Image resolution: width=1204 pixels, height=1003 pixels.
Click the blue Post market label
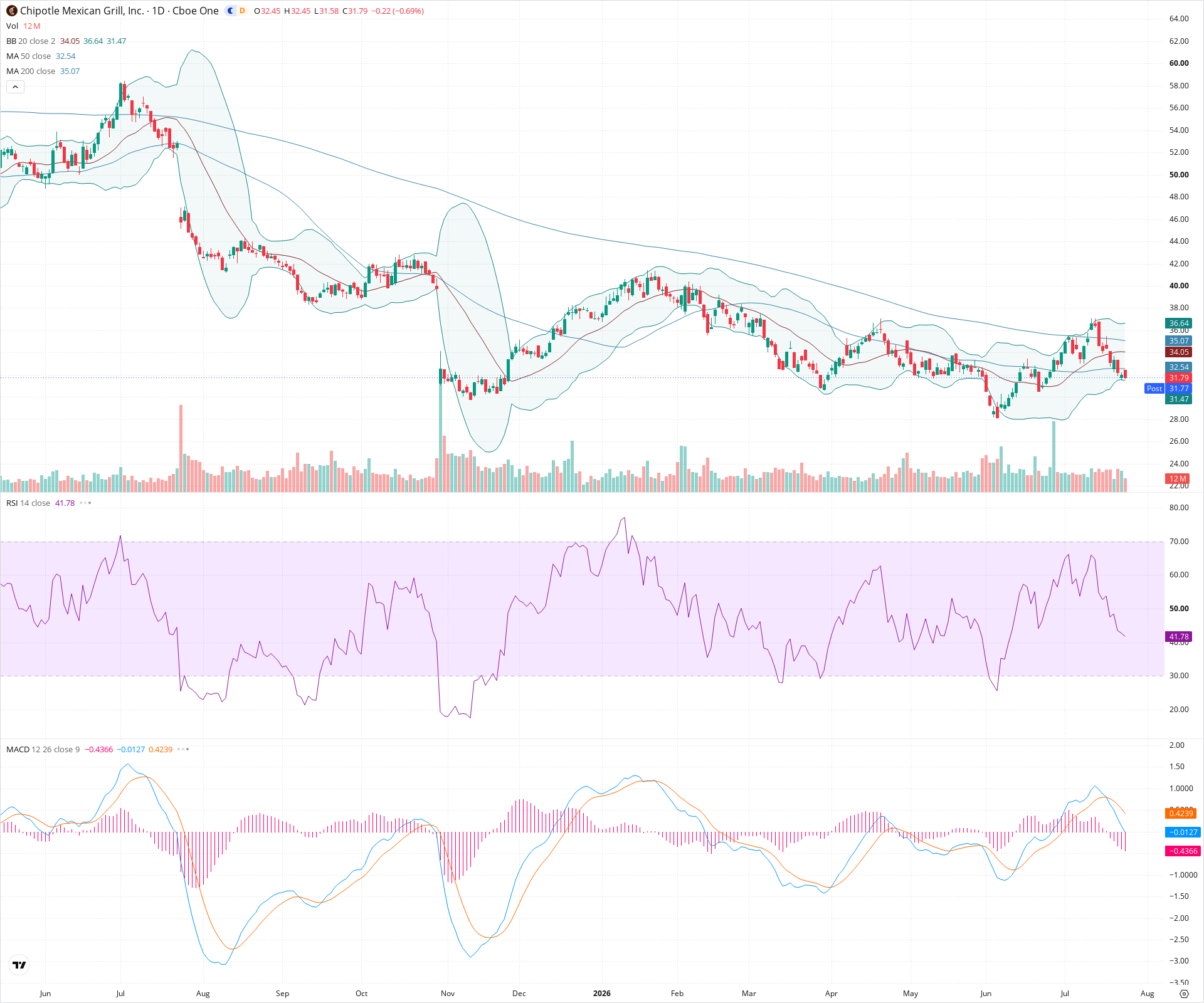[1154, 389]
